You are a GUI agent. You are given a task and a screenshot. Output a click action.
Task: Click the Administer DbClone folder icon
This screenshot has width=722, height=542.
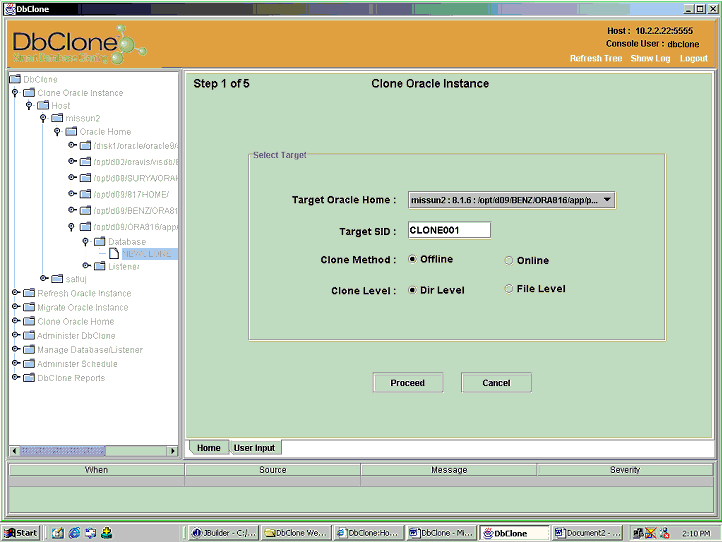tap(29, 335)
